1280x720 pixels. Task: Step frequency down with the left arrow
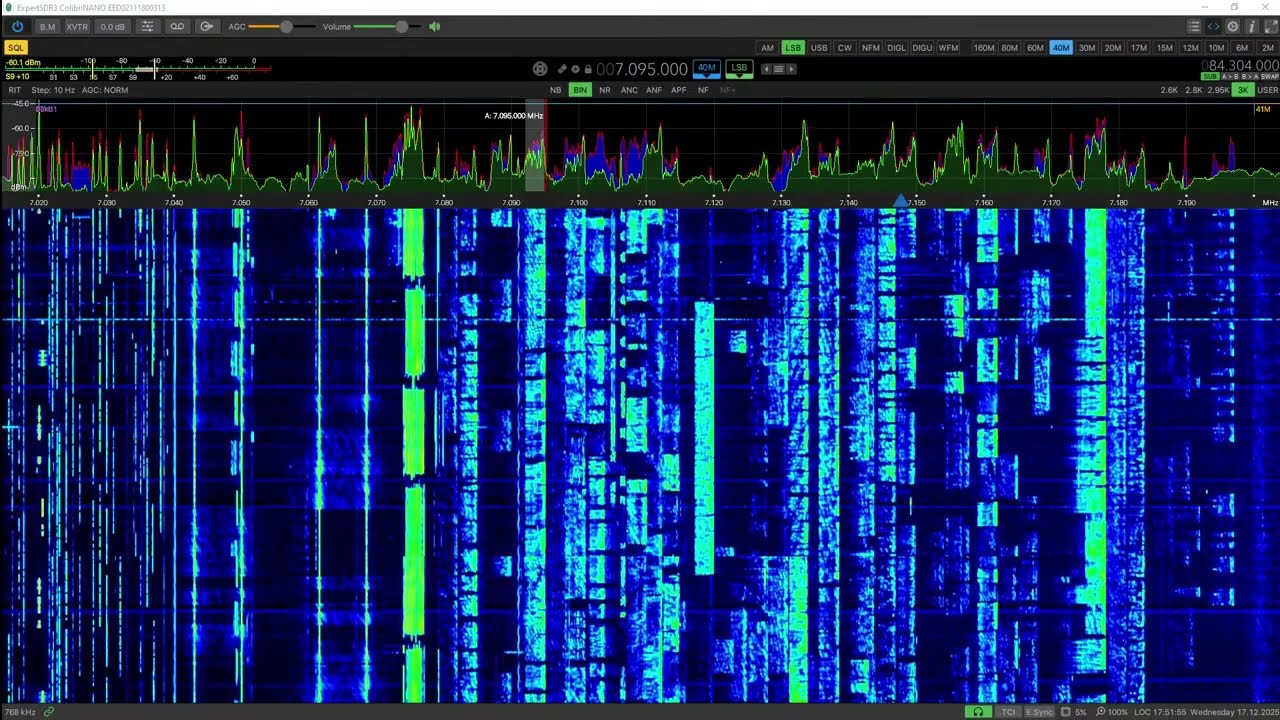[766, 69]
